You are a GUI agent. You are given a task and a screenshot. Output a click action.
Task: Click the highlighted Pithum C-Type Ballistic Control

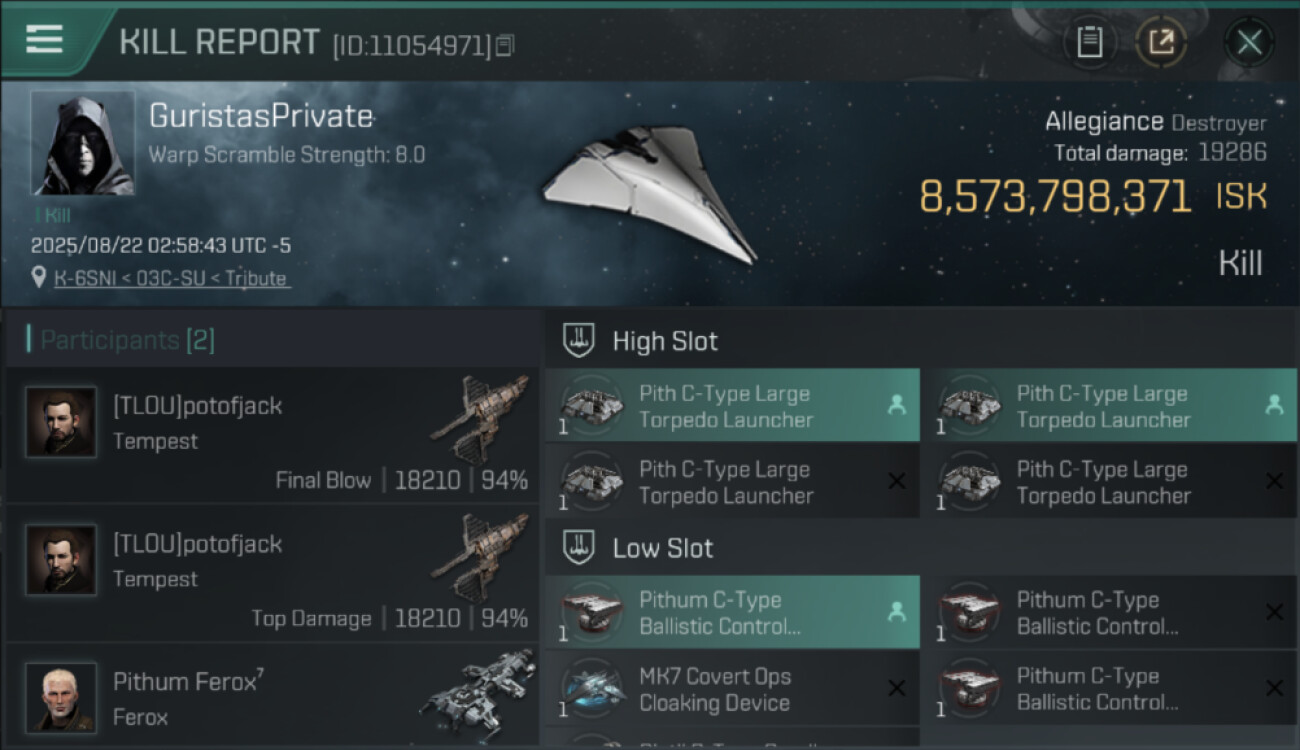732,613
